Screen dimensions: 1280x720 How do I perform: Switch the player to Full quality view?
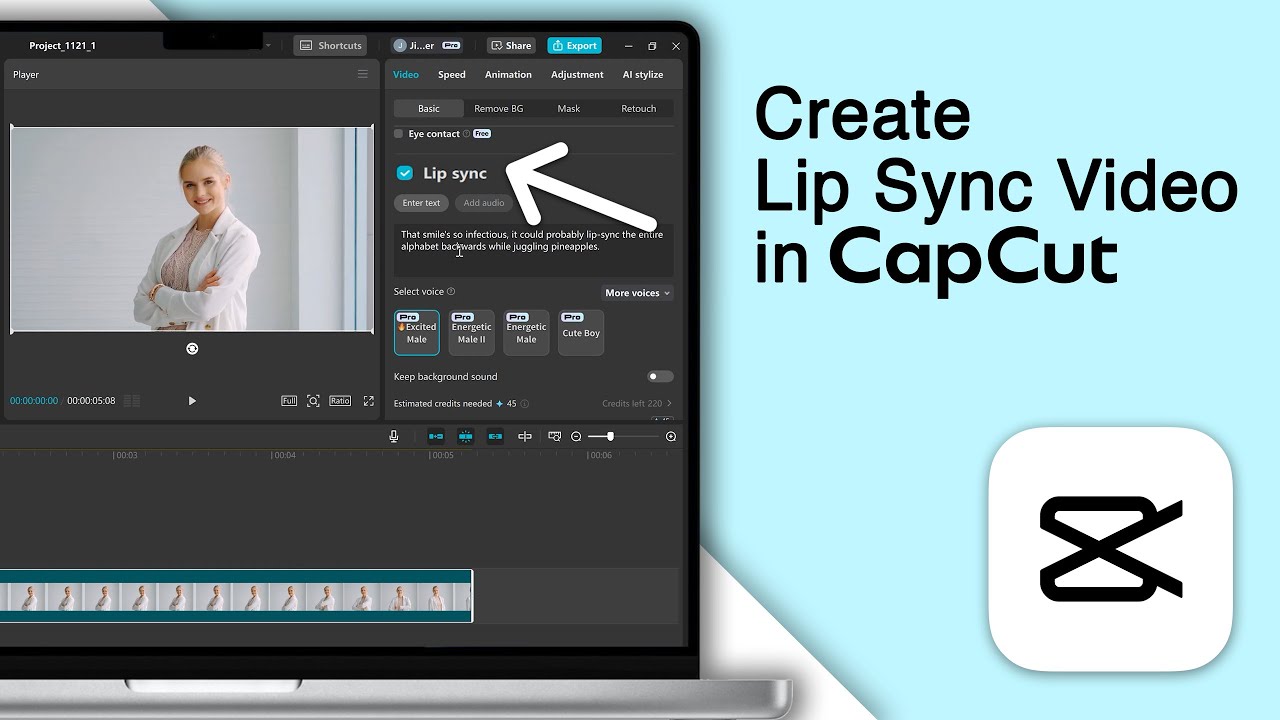pyautogui.click(x=289, y=401)
